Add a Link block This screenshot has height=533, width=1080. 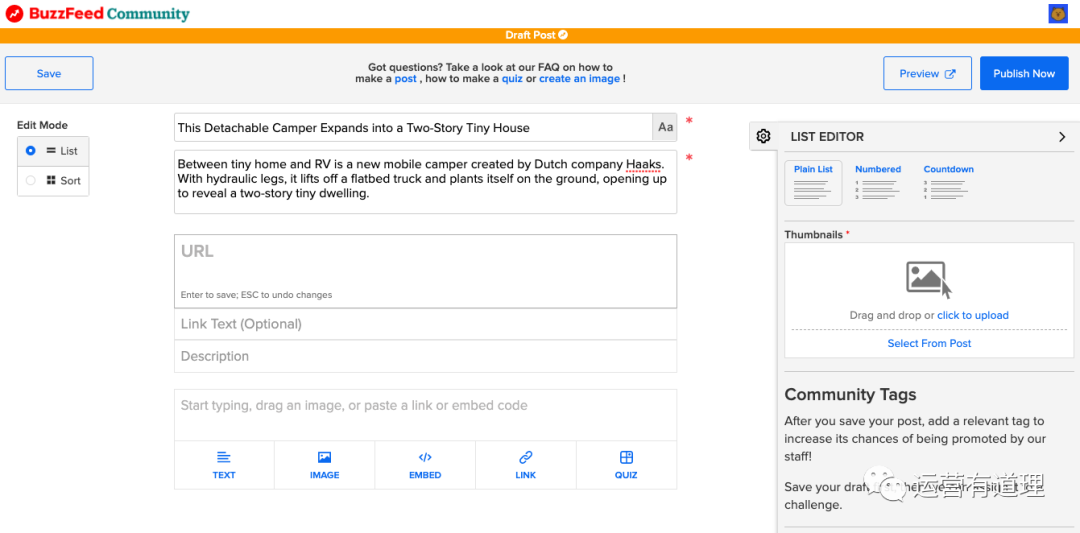(526, 465)
